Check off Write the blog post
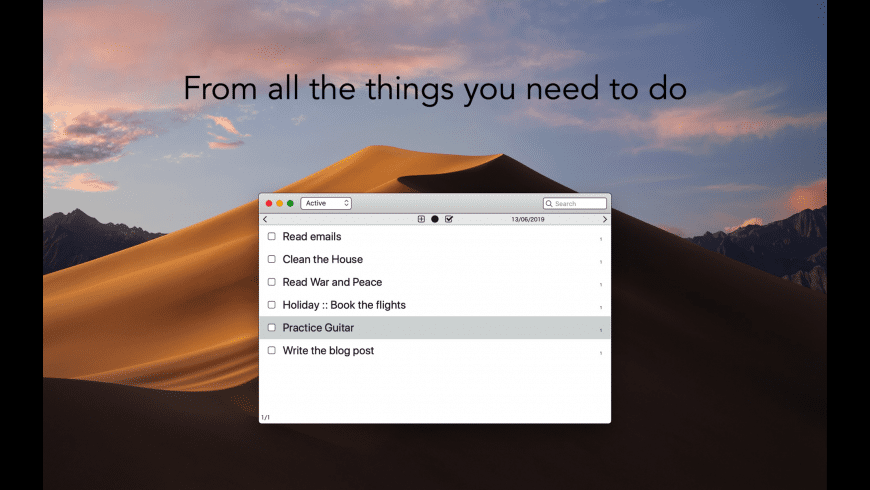Viewport: 870px width, 490px height. (271, 350)
